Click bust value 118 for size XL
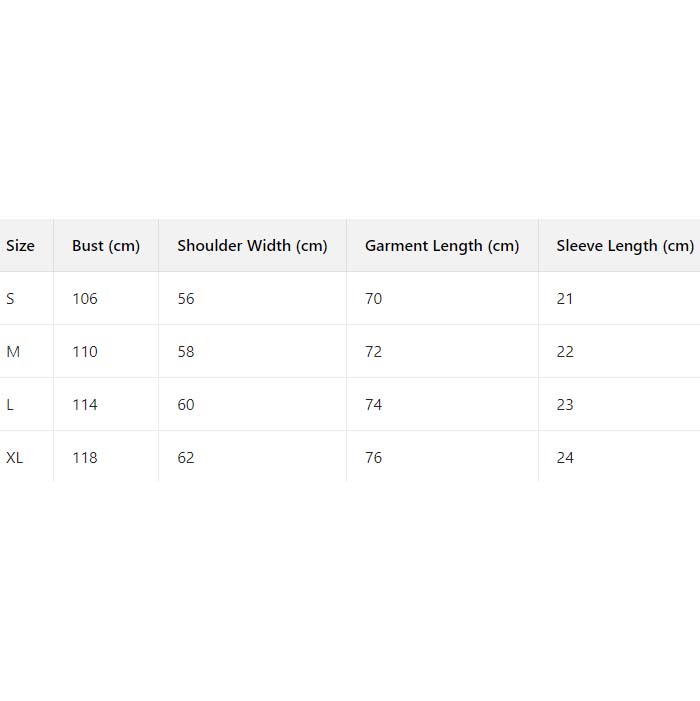This screenshot has height=701, width=700. pyautogui.click(x=85, y=458)
